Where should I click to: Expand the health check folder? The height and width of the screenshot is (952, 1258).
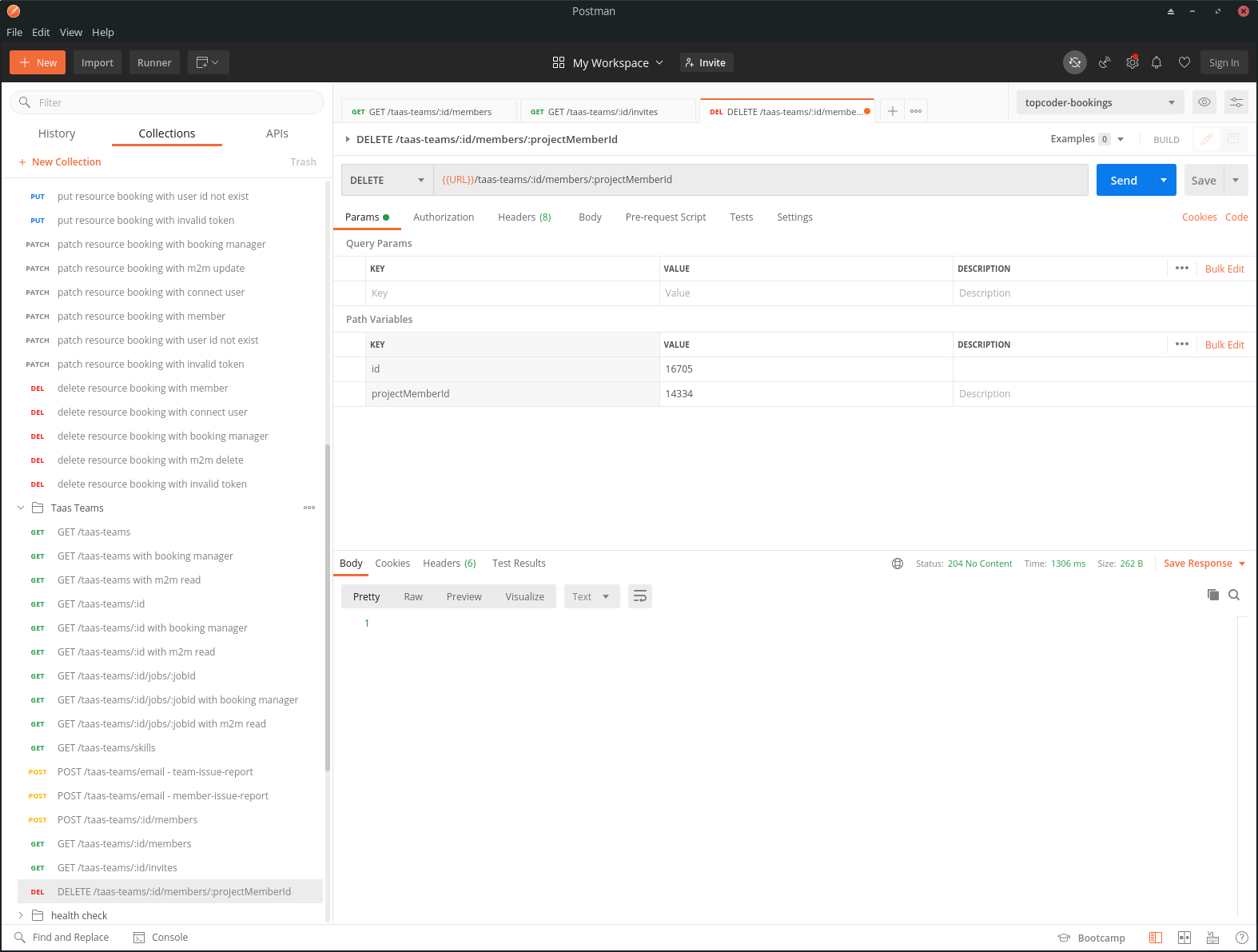21,915
